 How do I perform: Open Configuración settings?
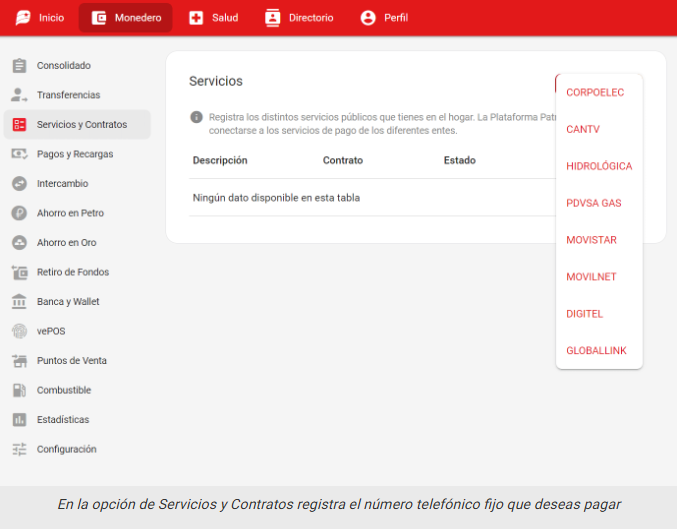coord(77,449)
